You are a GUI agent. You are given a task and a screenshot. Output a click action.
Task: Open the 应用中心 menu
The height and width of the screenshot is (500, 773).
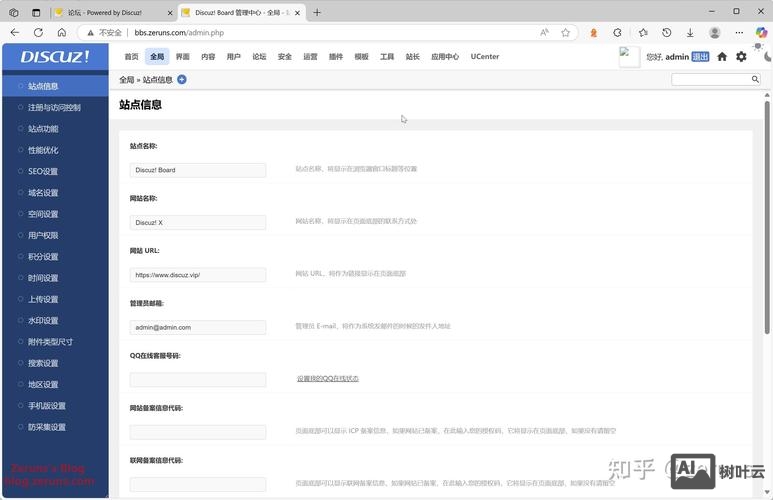(445, 57)
